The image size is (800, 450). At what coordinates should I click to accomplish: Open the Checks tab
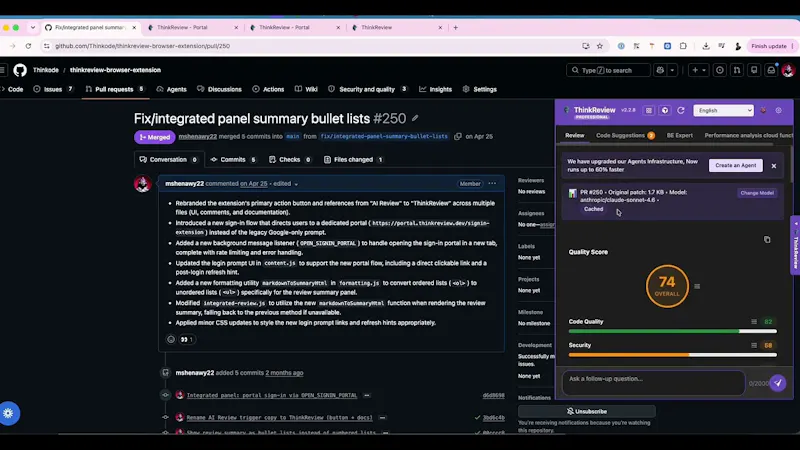tap(290, 160)
